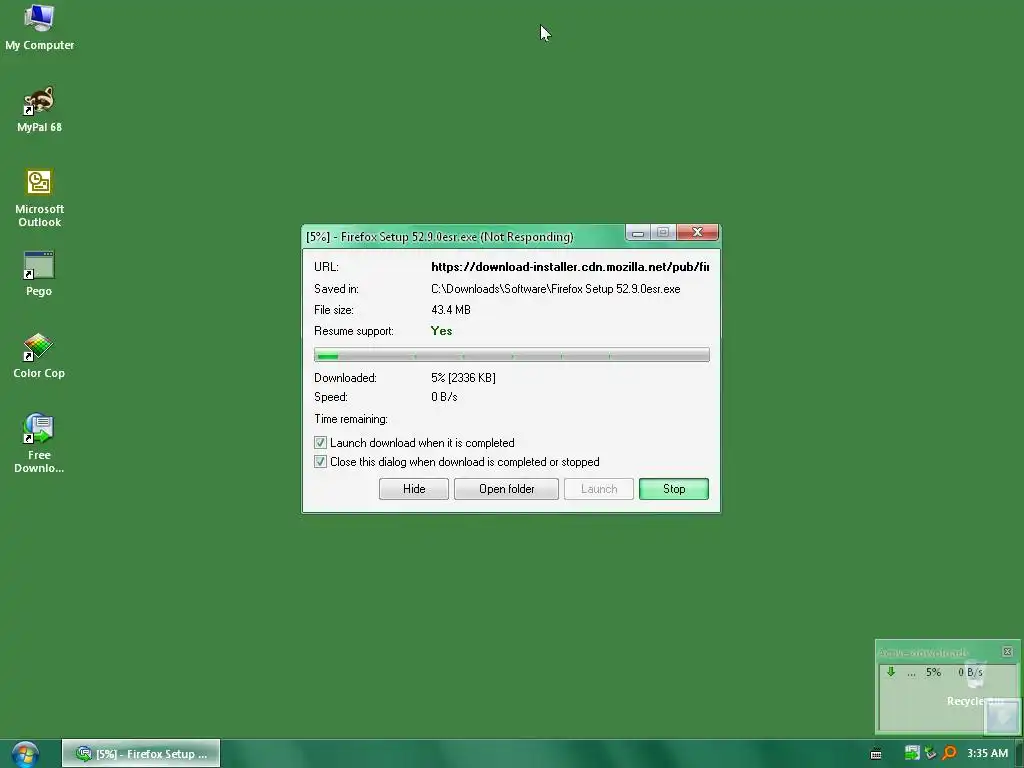Image resolution: width=1024 pixels, height=768 pixels.
Task: Click the 5% [2336 KB] downloaded value
Action: [463, 377]
